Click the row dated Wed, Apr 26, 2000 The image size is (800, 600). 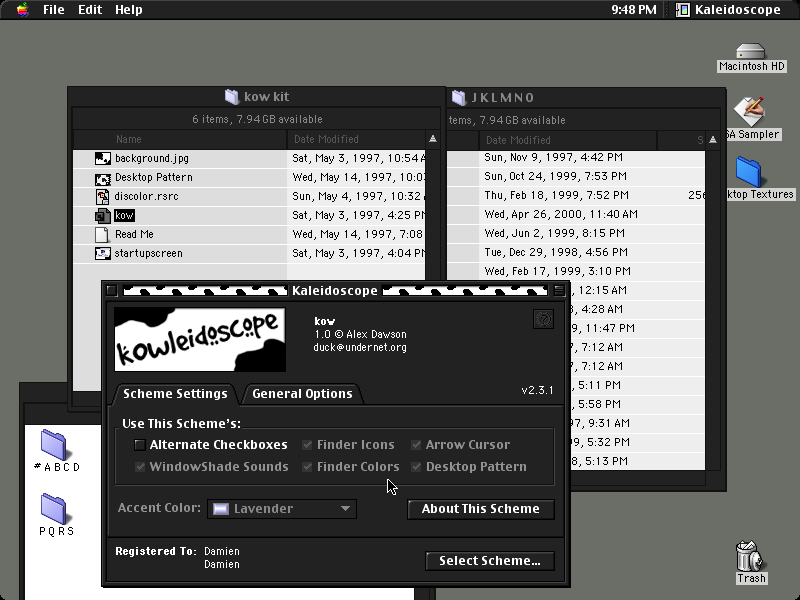pos(576,214)
